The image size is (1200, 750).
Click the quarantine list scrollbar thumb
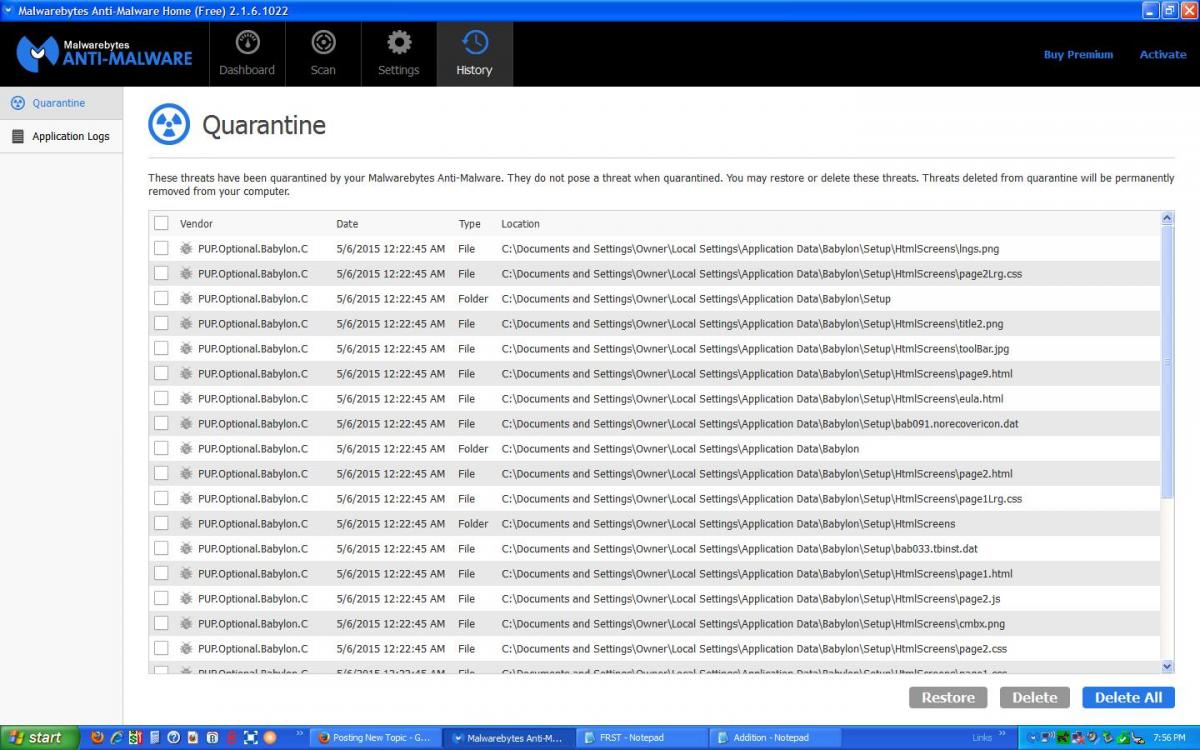click(x=1167, y=362)
